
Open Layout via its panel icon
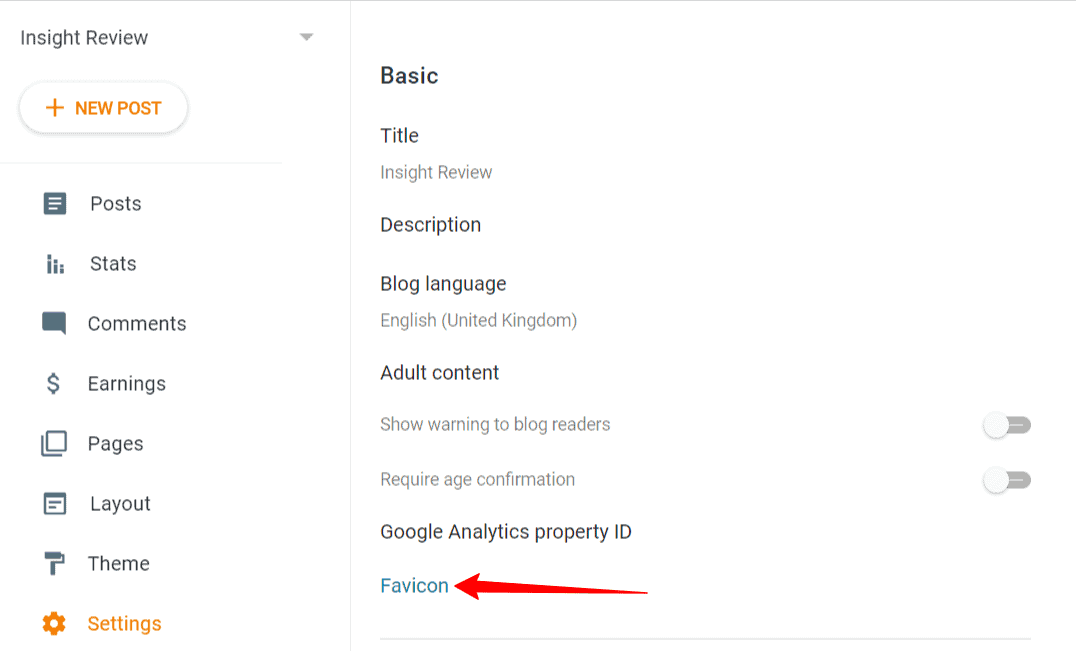[53, 503]
